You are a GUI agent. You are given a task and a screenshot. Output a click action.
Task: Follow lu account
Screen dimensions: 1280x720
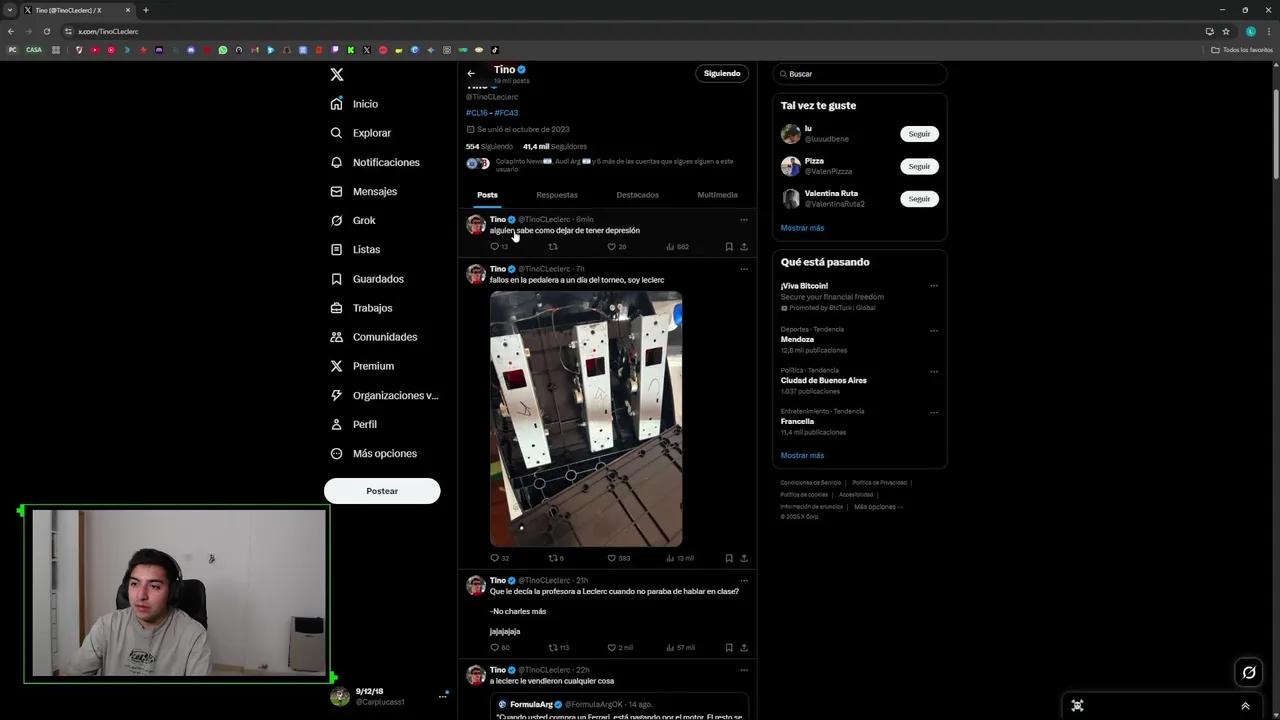tap(919, 134)
